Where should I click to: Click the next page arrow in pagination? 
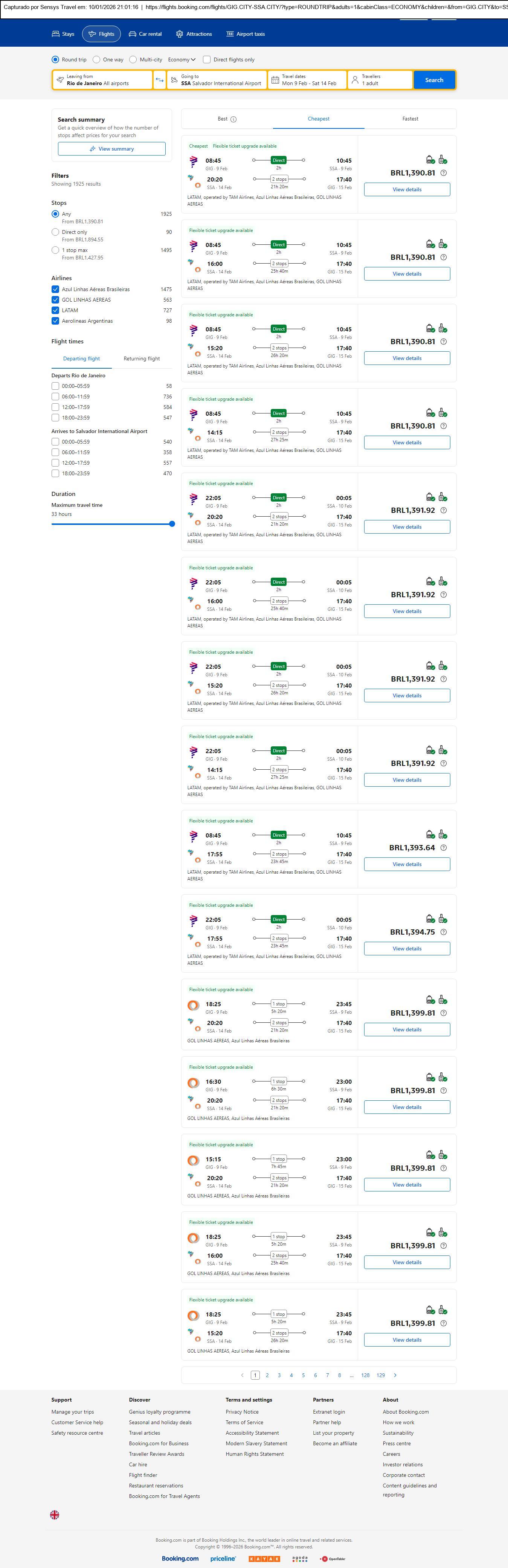click(395, 1375)
